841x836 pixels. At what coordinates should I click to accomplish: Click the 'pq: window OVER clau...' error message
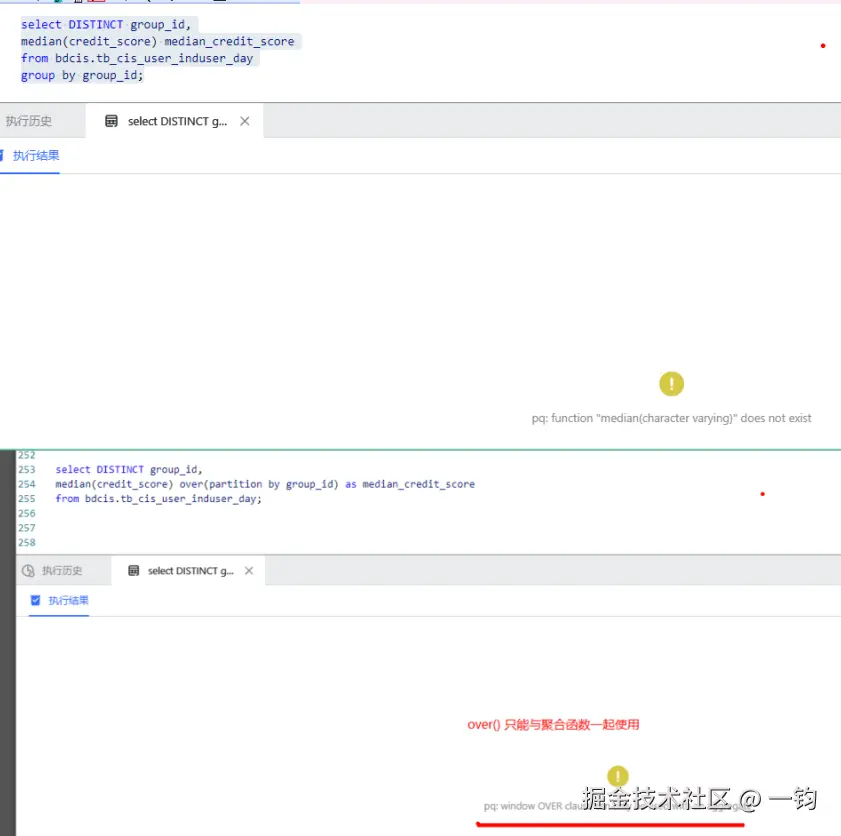[x=617, y=806]
